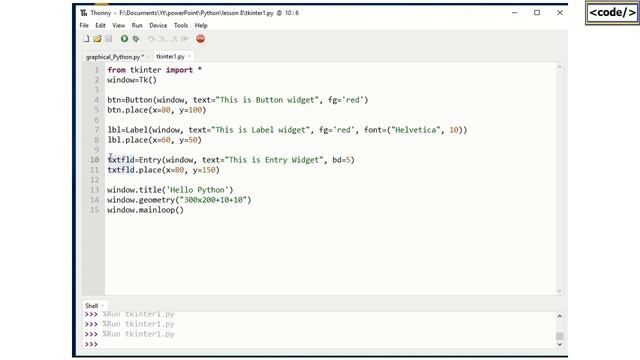
Task: Open the File menu
Action: pos(84,25)
